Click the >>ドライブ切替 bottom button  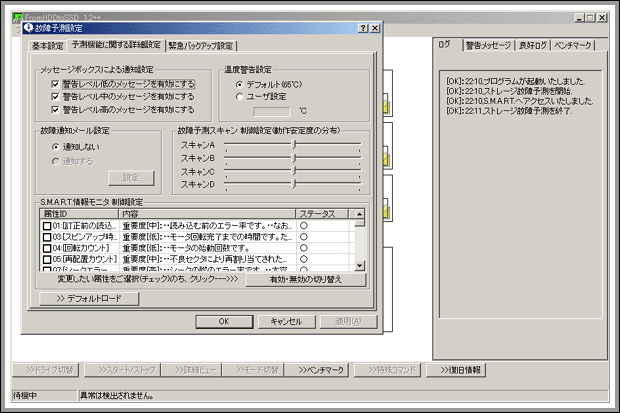[x=46, y=370]
